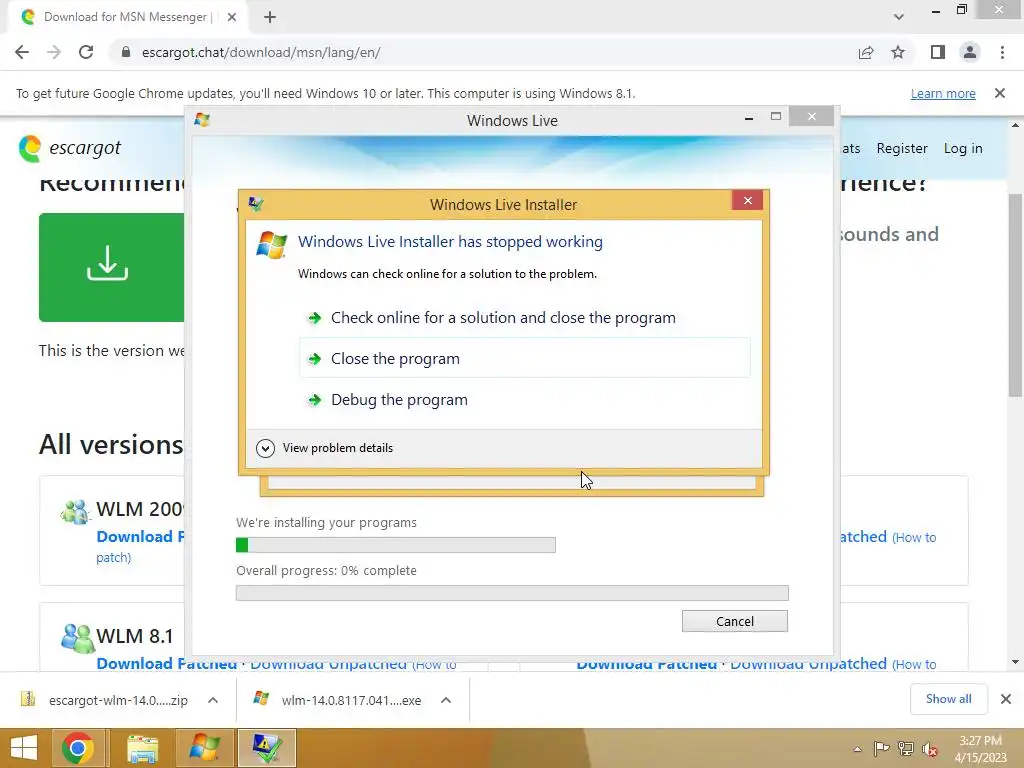The height and width of the screenshot is (768, 1024).
Task: Open Action Center flag icon
Action: pos(882,748)
